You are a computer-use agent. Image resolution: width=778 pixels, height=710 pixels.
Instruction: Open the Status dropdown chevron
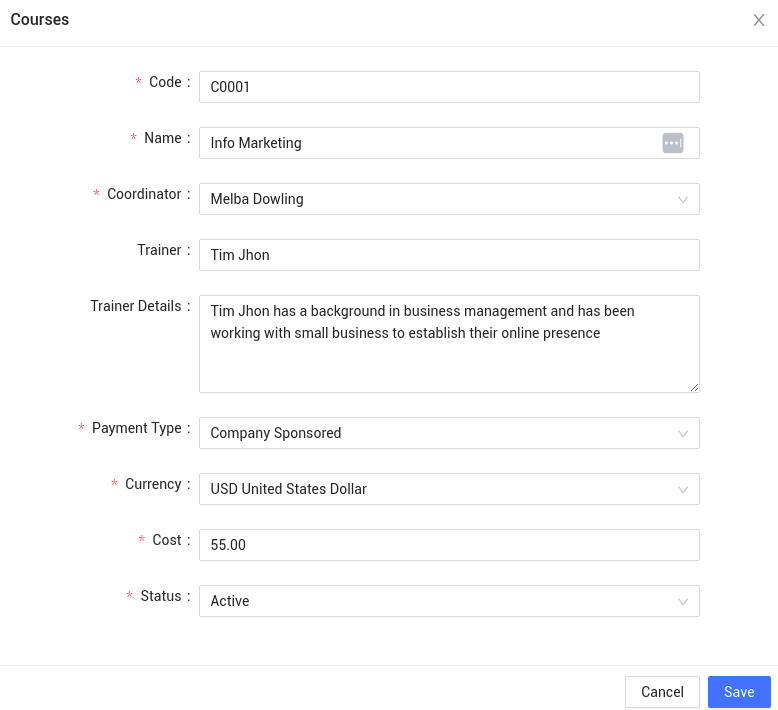[x=683, y=602]
